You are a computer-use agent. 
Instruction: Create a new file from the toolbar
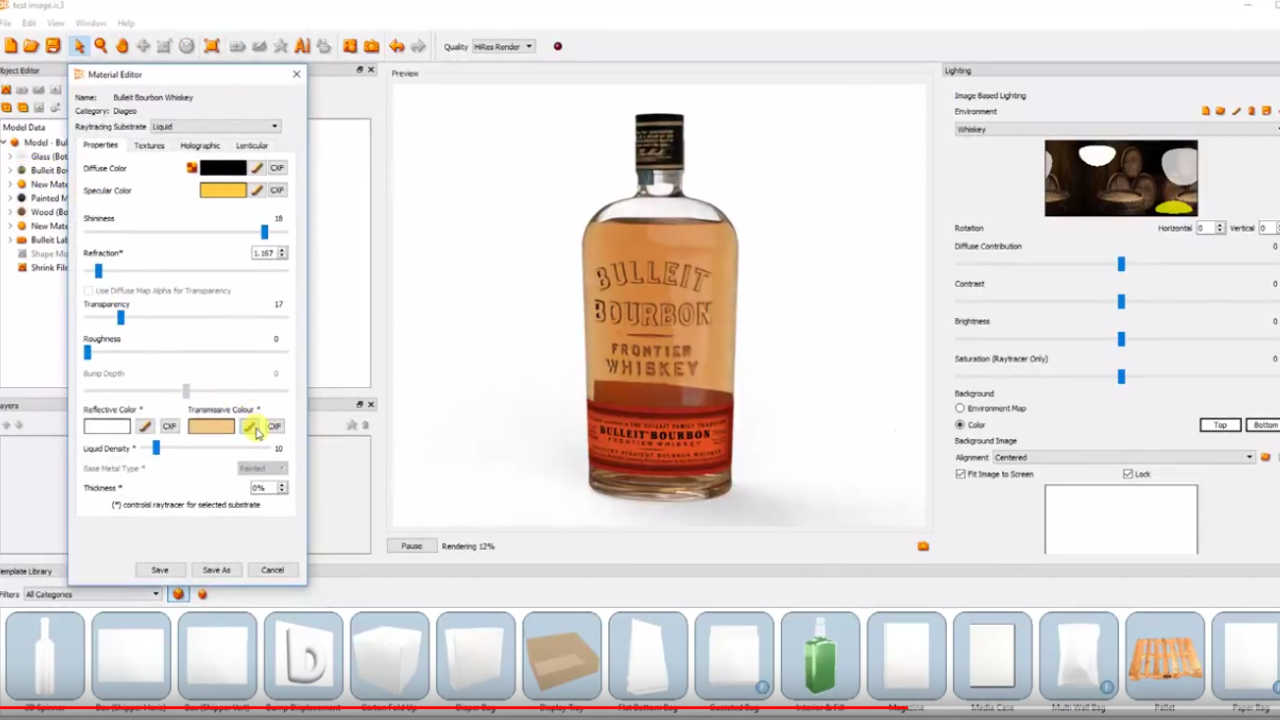[11, 46]
